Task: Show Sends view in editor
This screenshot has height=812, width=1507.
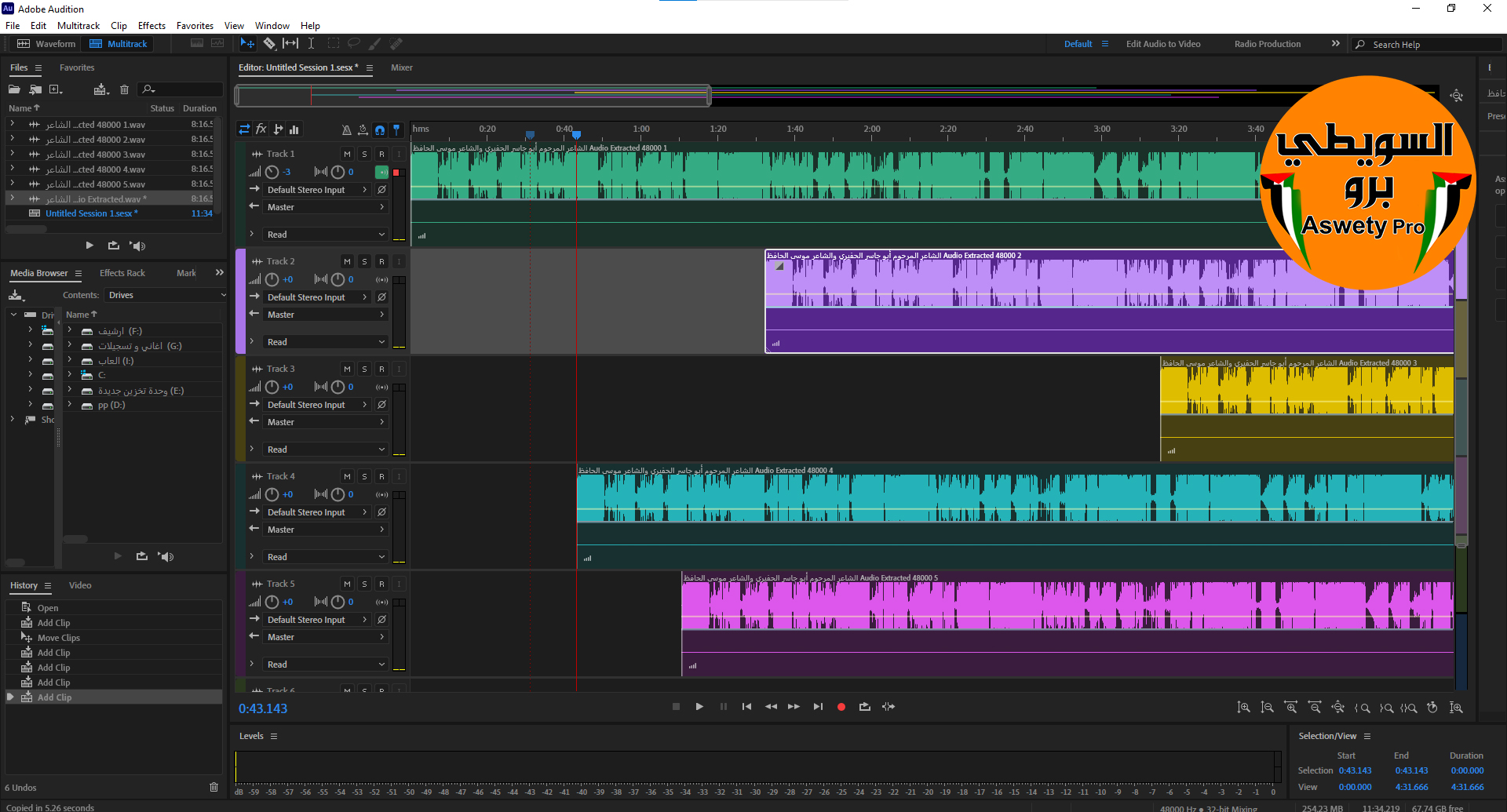Action: pyautogui.click(x=278, y=129)
